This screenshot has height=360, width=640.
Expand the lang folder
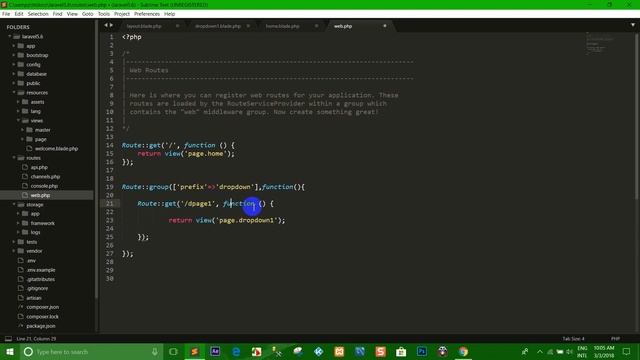[x=18, y=111]
